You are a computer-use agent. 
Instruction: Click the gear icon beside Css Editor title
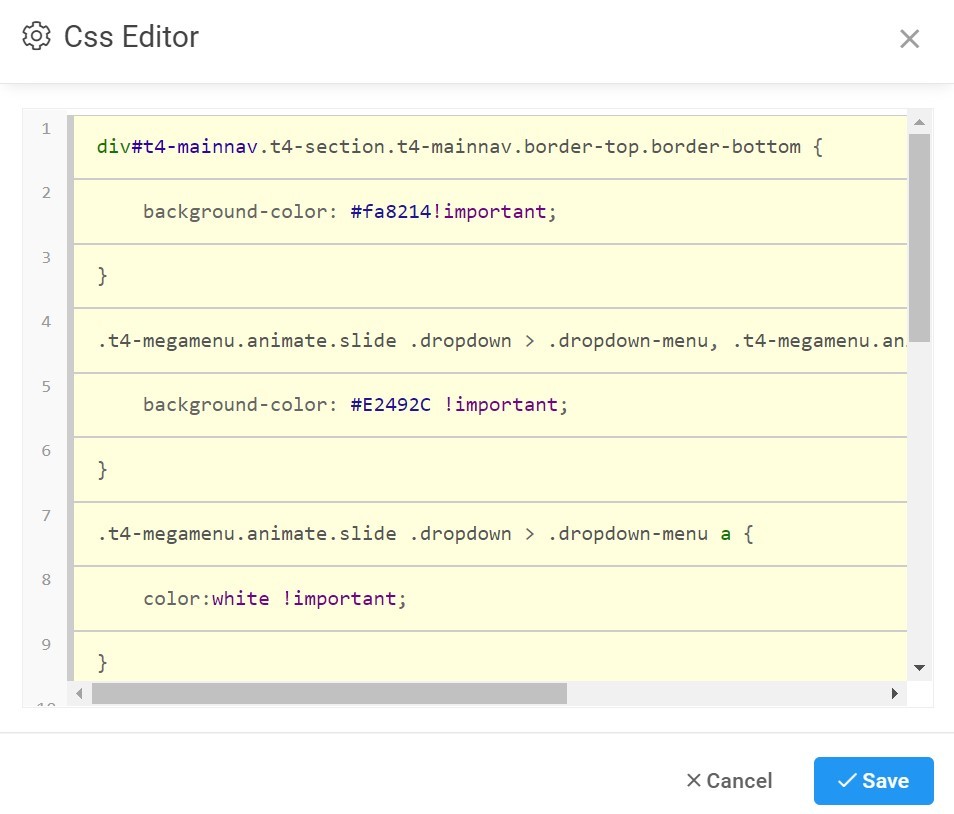pos(36,37)
